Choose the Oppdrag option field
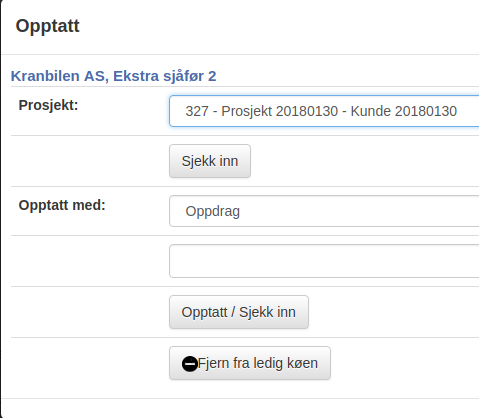479x418 pixels. pyautogui.click(x=213, y=211)
